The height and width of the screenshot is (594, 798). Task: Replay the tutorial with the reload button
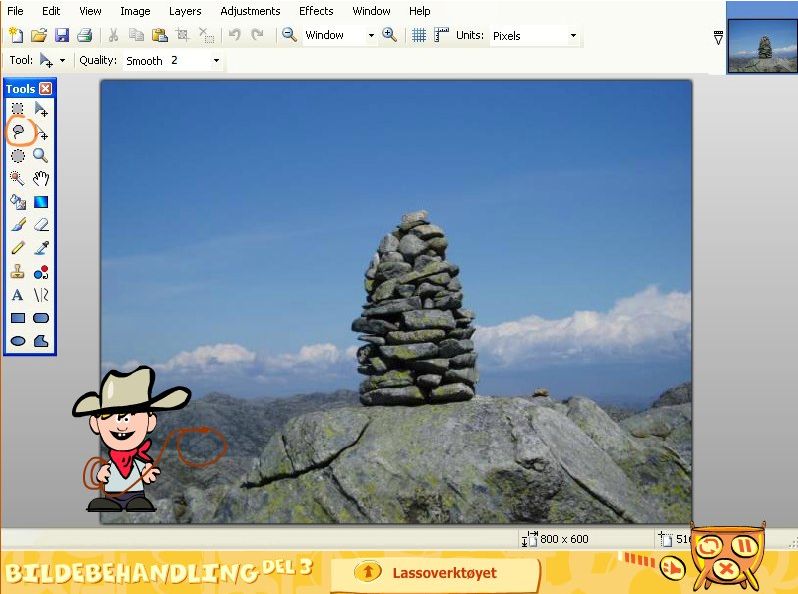pos(709,546)
